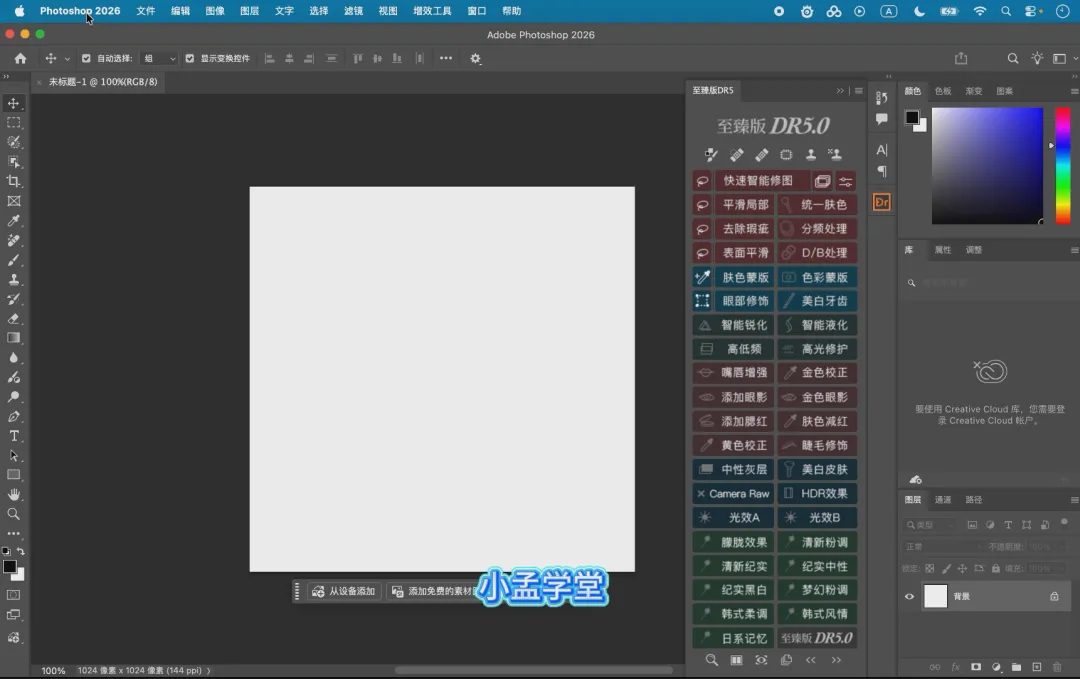Click the 智能液化 button
This screenshot has height=679, width=1080.
tap(818, 325)
